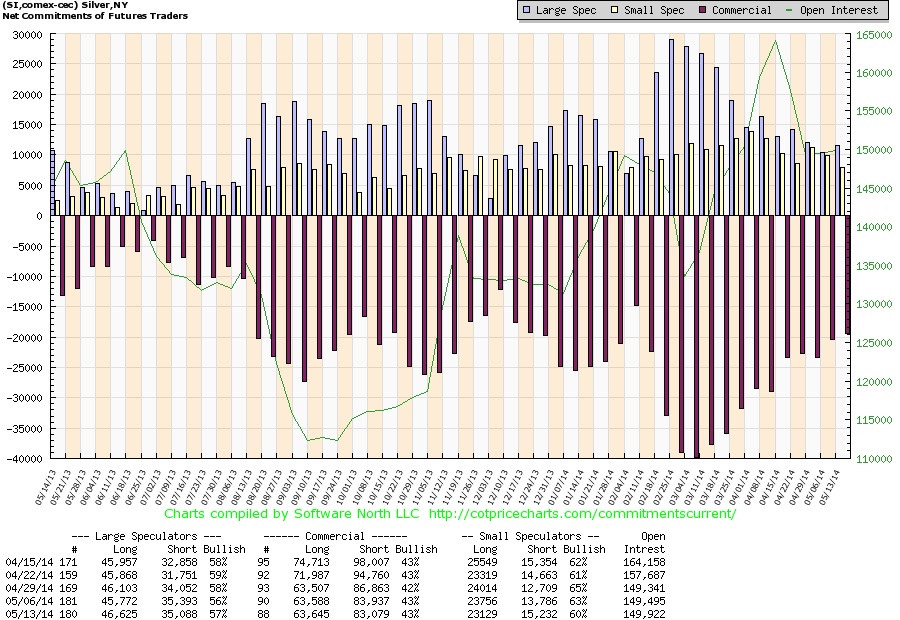Click the Silver, NY chart title

65,5
